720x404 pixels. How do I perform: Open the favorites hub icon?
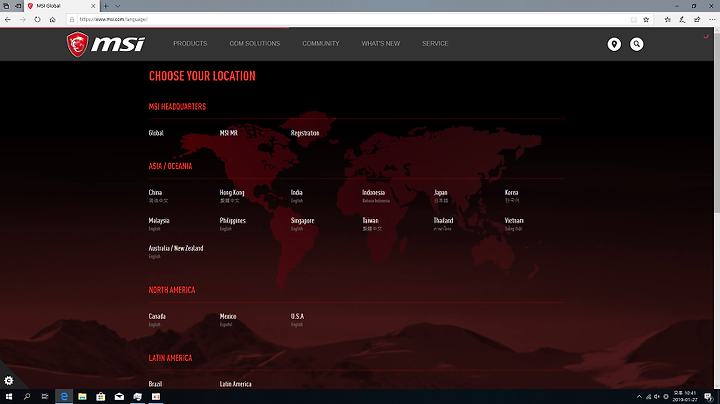click(x=668, y=19)
